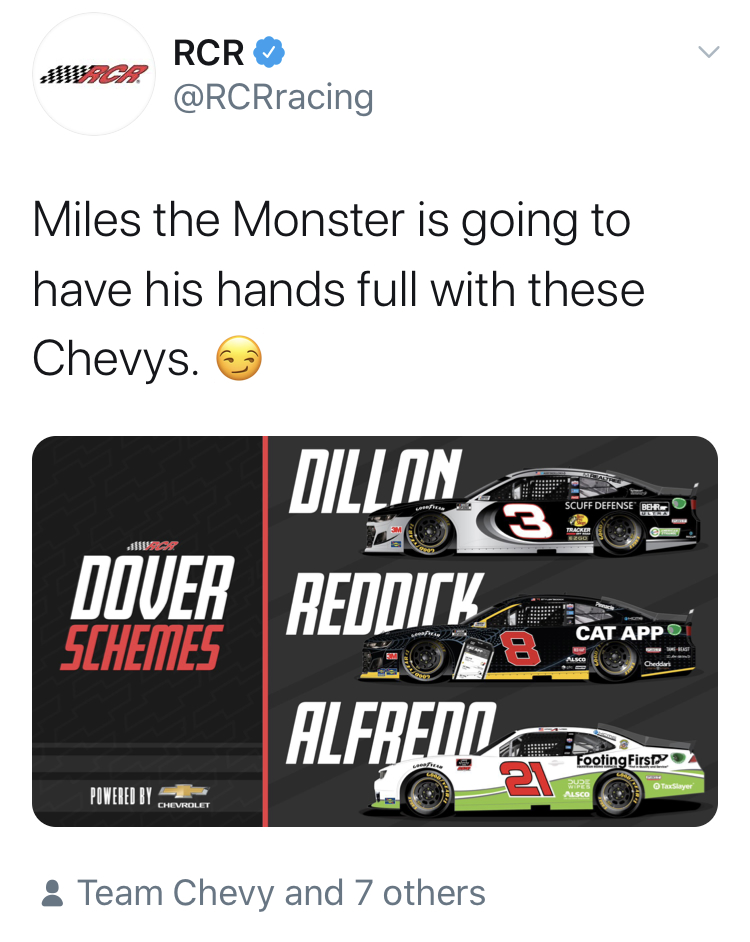The image size is (750, 942).
Task: Open Team Chevy and 7 others
Action: click(x=281, y=893)
